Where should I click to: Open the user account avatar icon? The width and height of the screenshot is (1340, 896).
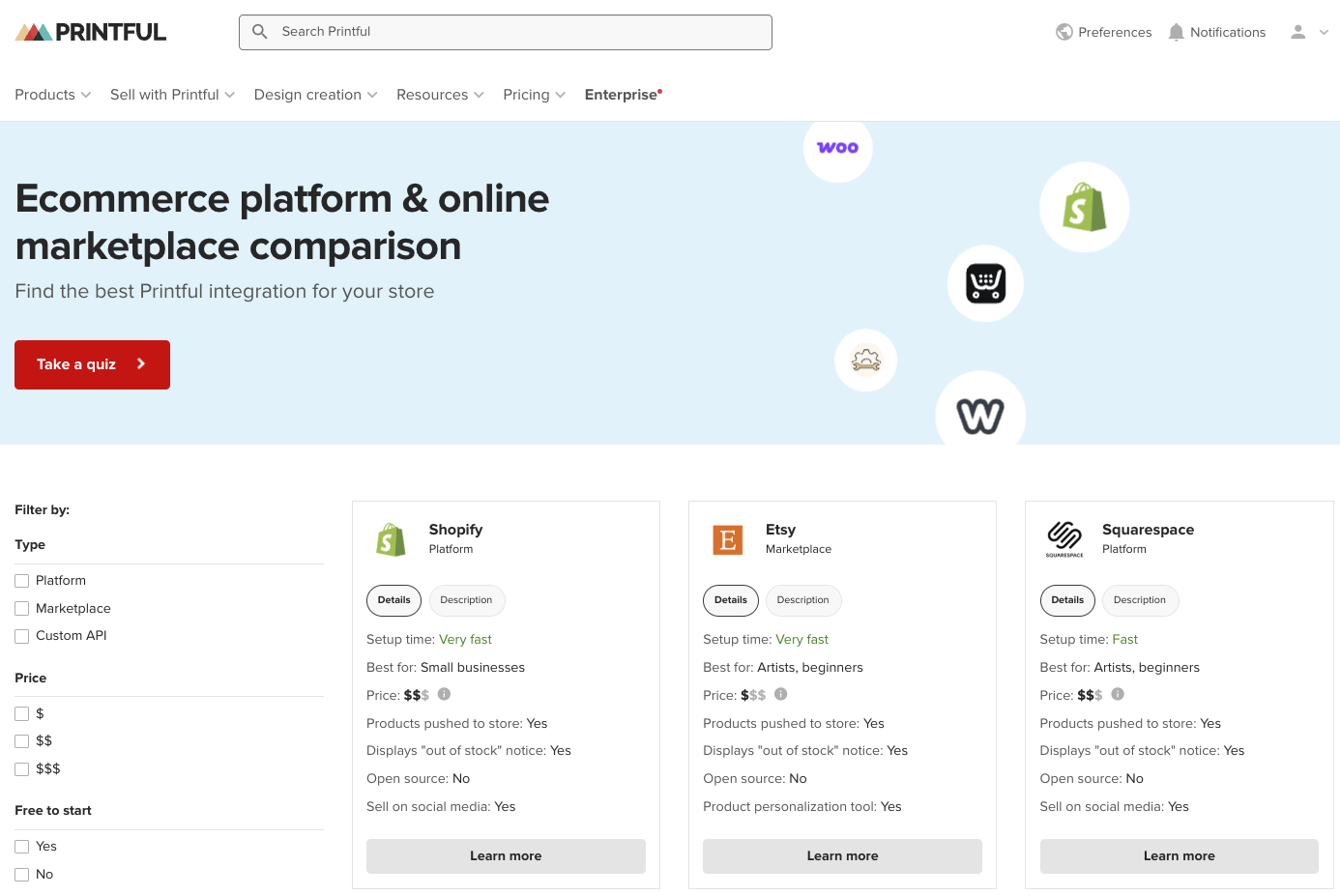pyautogui.click(x=1298, y=32)
